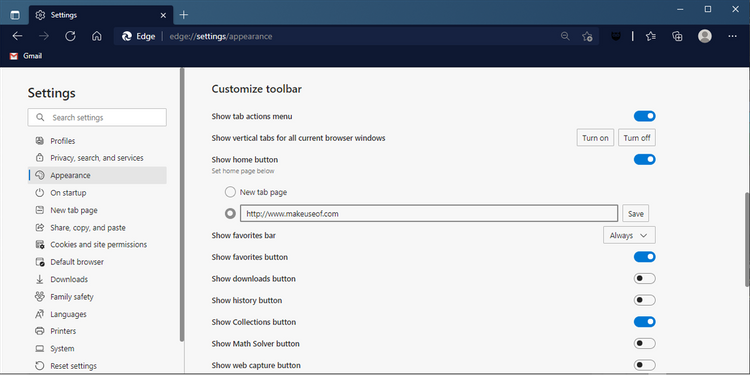This screenshot has height=375, width=750.
Task: Click the vertical tabs icon in title bar
Action: click(15, 15)
